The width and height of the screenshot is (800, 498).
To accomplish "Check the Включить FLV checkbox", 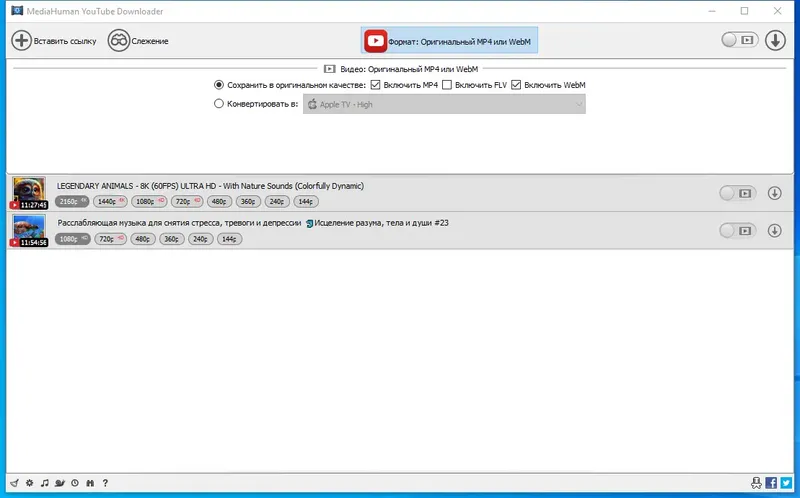I will (447, 85).
